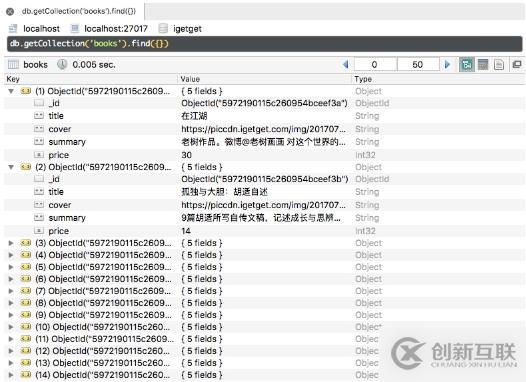Viewport: 526px width, 382px height.
Task: Edit the limit value field showing 50
Action: (x=418, y=64)
